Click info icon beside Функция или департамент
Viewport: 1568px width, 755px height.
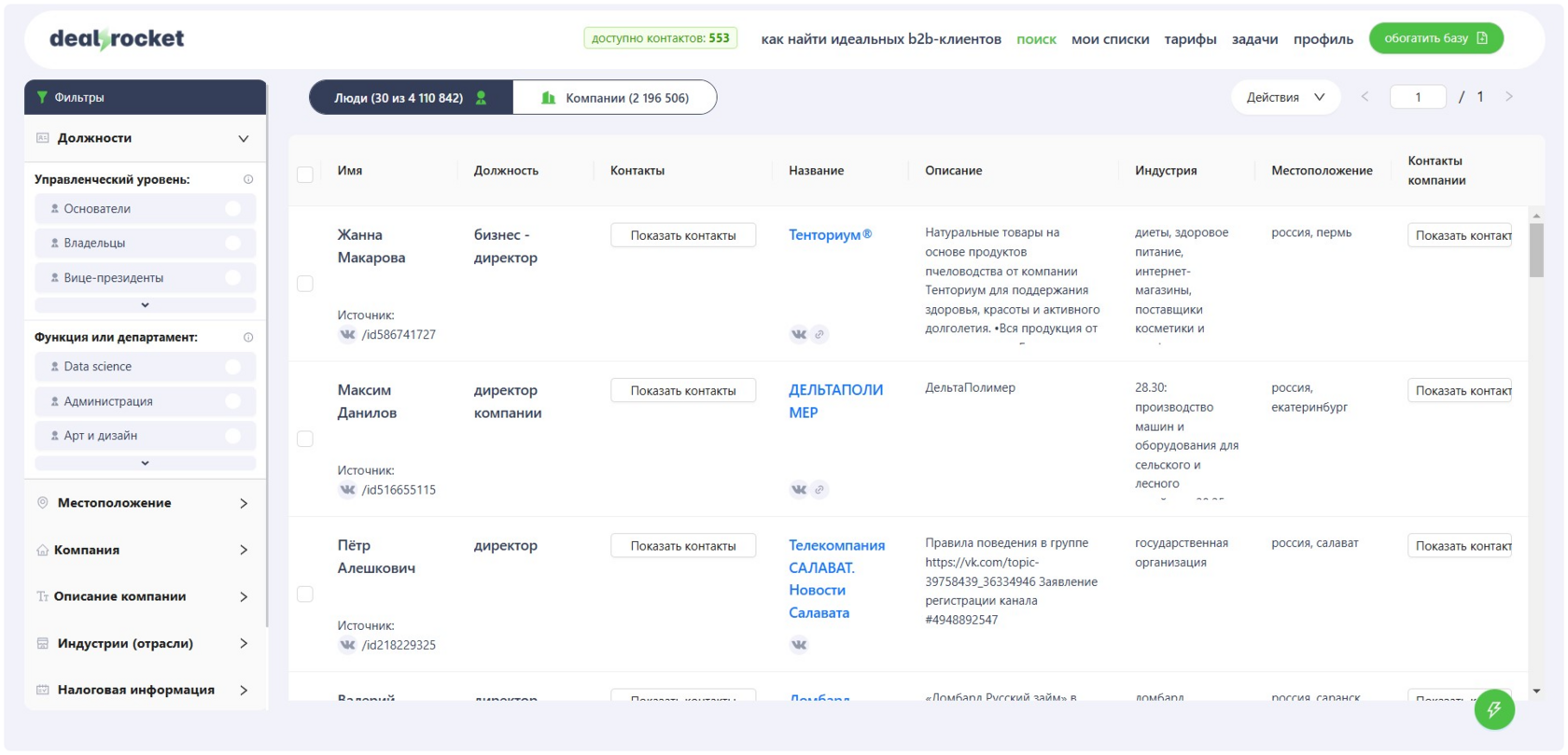[x=248, y=337]
